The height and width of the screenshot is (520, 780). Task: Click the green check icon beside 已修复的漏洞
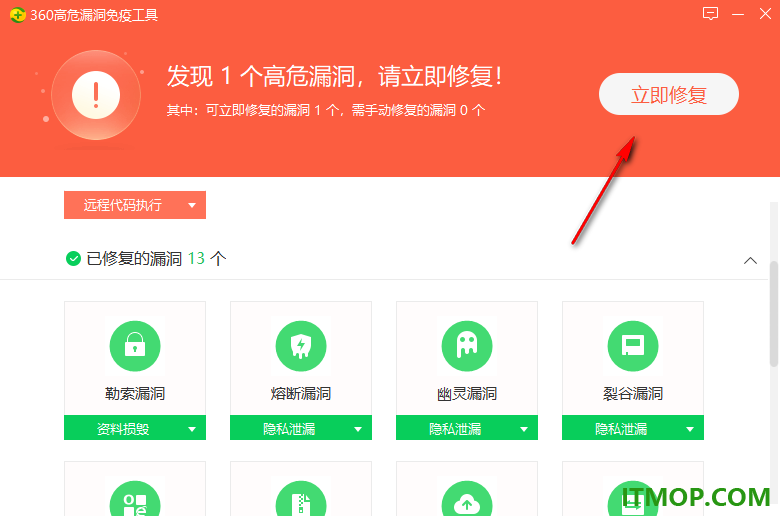(73, 259)
